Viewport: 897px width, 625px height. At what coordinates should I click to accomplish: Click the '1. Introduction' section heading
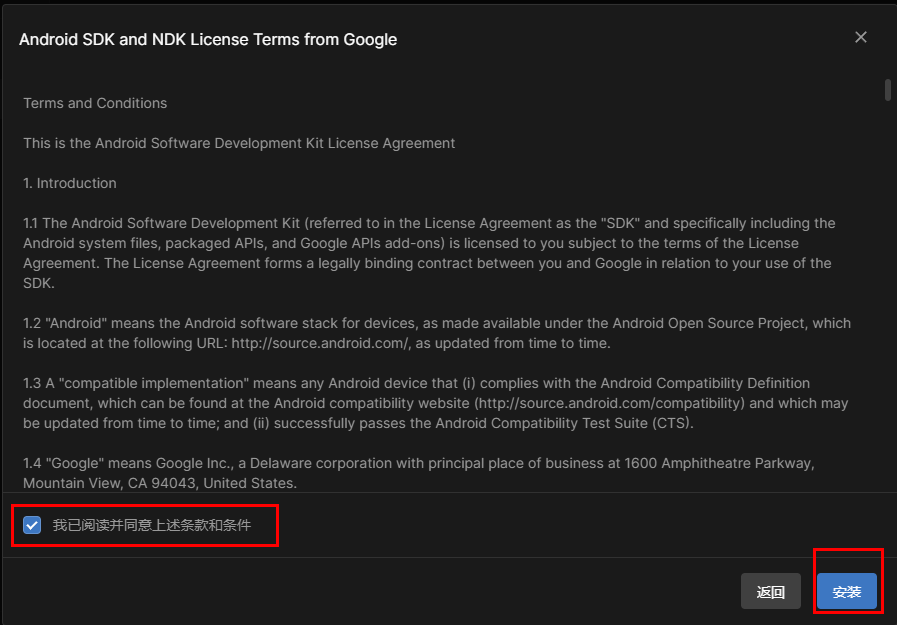pos(70,183)
